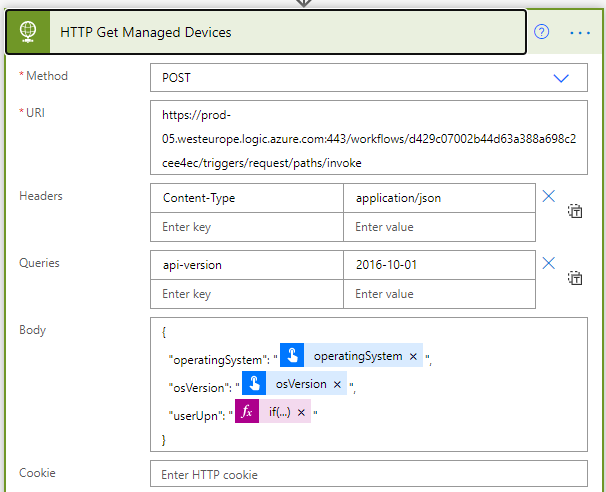
Task: Click the insert-step arrow above the action
Action: [304, 3]
